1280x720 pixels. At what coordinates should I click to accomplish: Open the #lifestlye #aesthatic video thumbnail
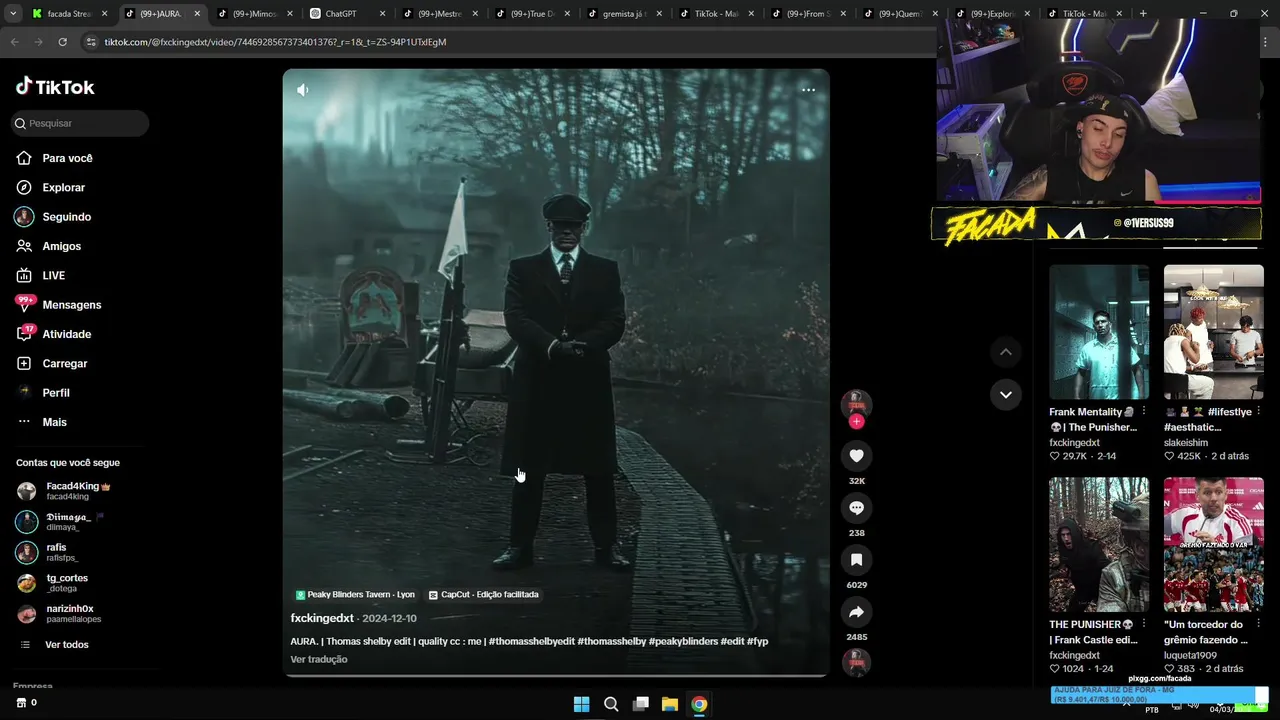1213,332
